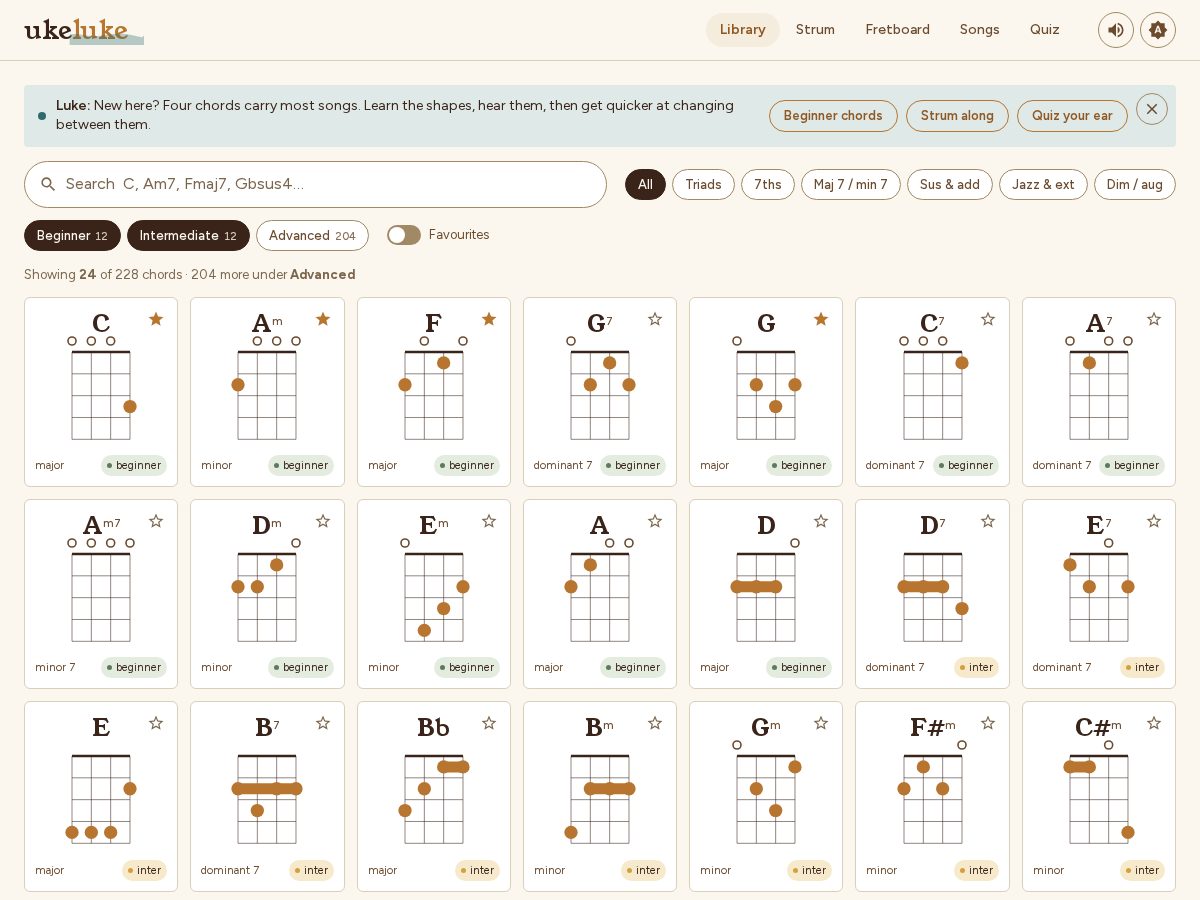Click the Strum along button
This screenshot has width=1200, height=900.
point(957,116)
